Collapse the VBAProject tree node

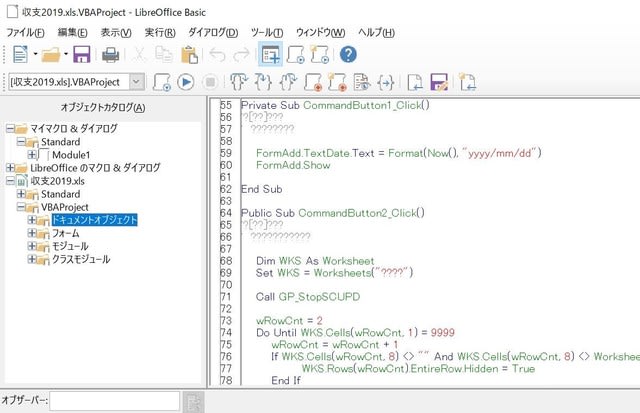point(21,207)
